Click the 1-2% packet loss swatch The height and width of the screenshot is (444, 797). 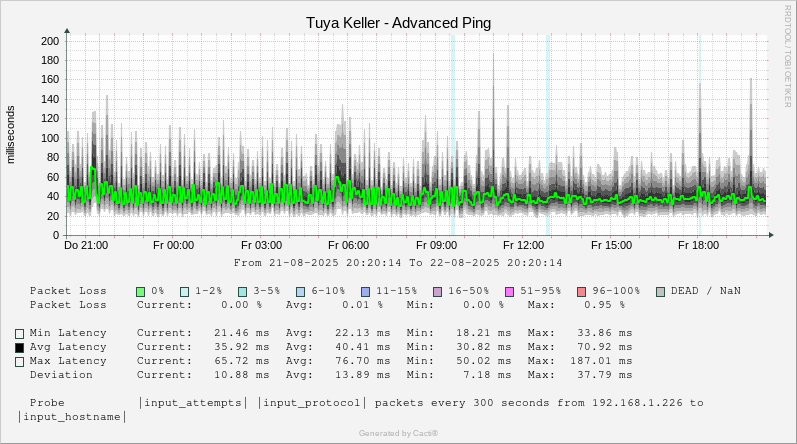pyautogui.click(x=185, y=292)
